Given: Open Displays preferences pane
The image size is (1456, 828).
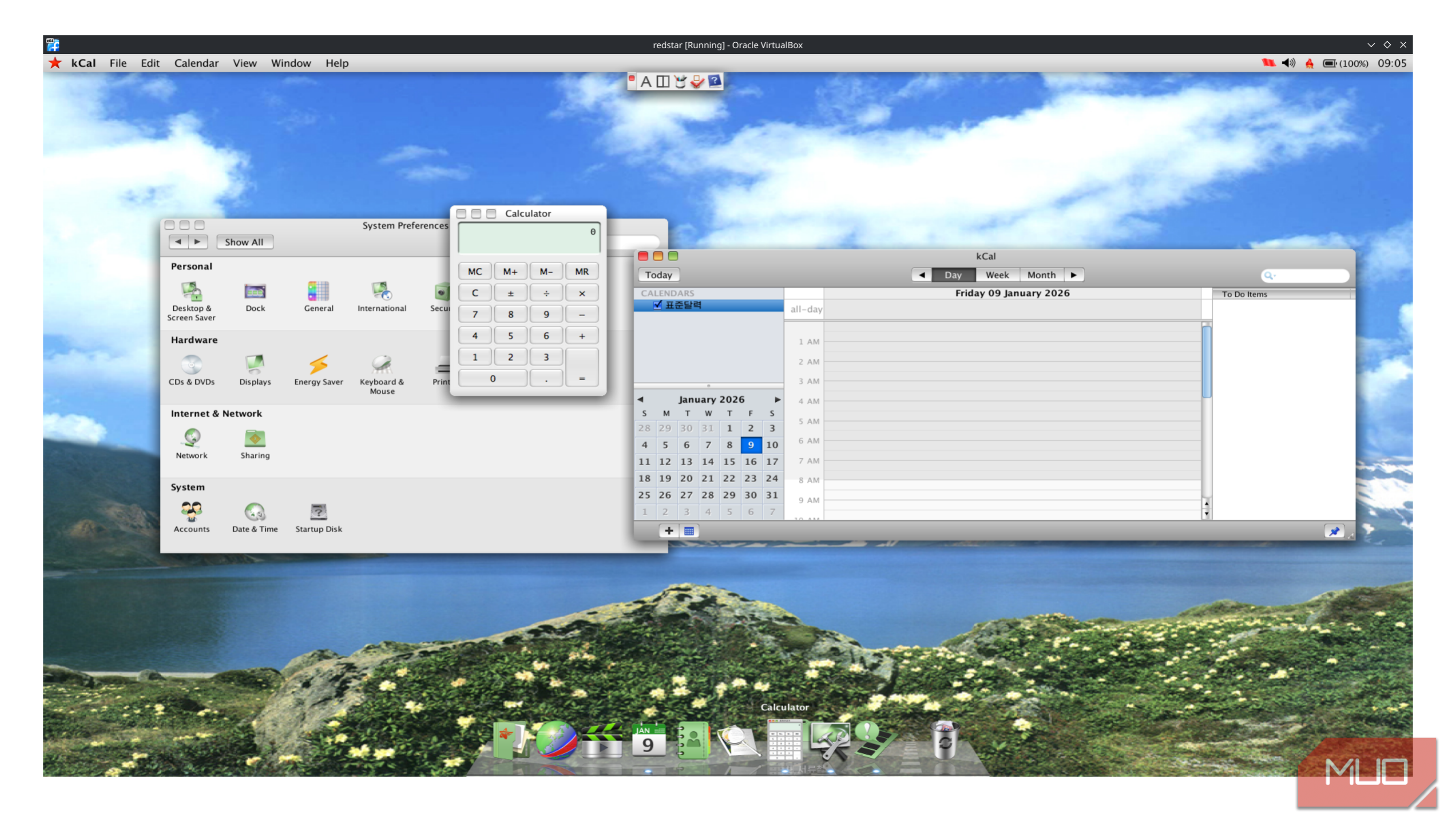Looking at the screenshot, I should 255,370.
